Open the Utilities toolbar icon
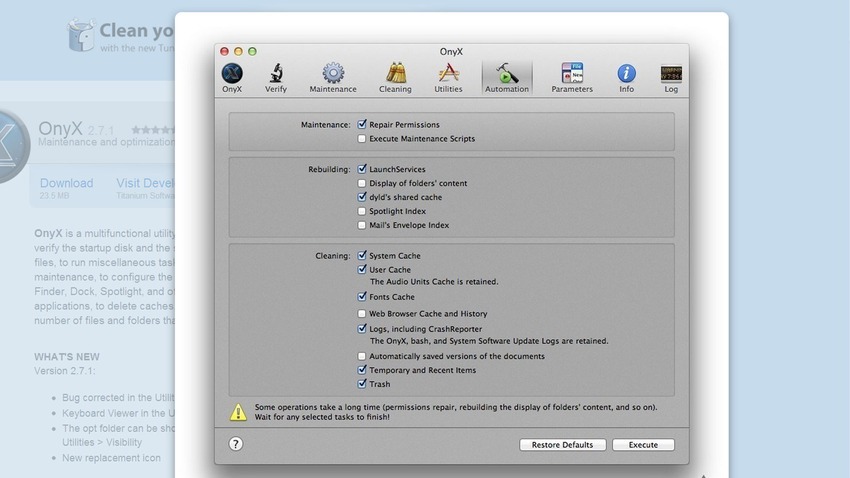850x478 pixels. click(x=448, y=76)
